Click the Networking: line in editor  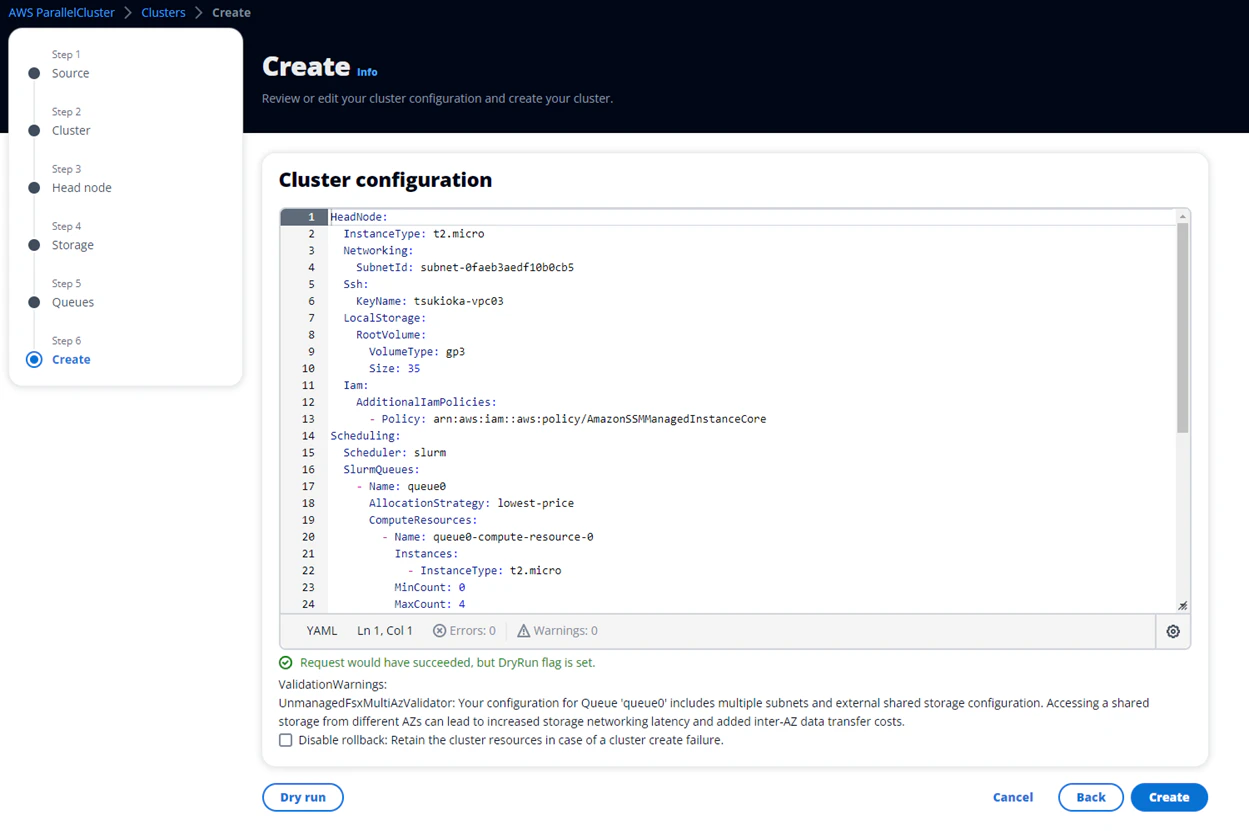(x=378, y=251)
